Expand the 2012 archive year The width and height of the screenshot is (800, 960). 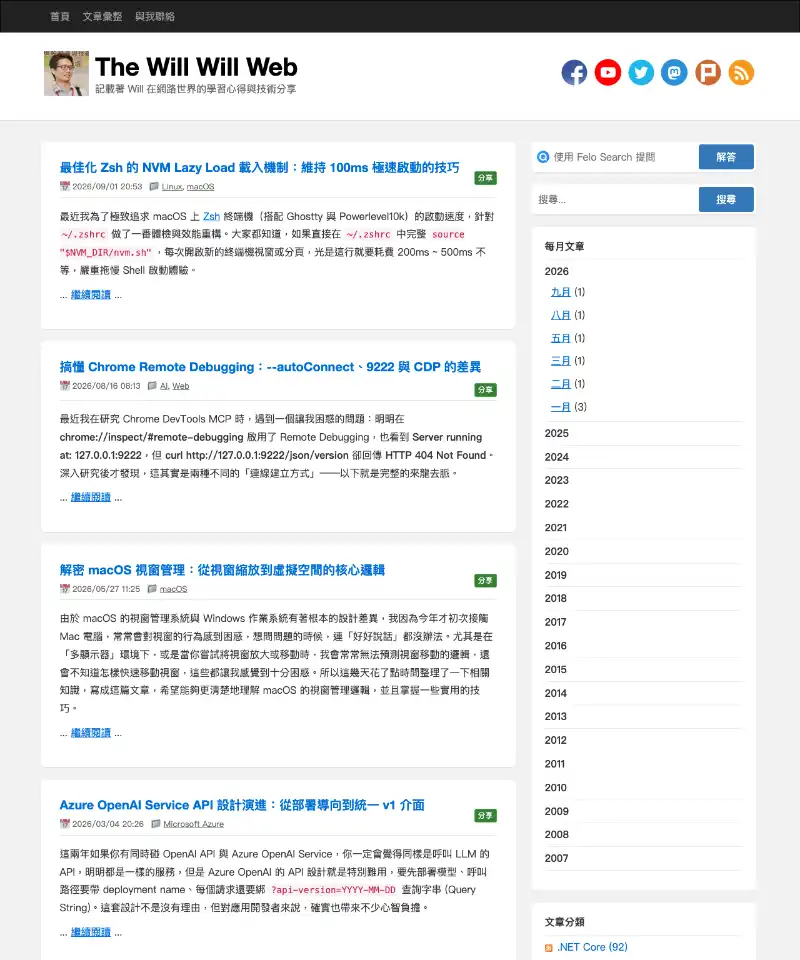tap(556, 740)
